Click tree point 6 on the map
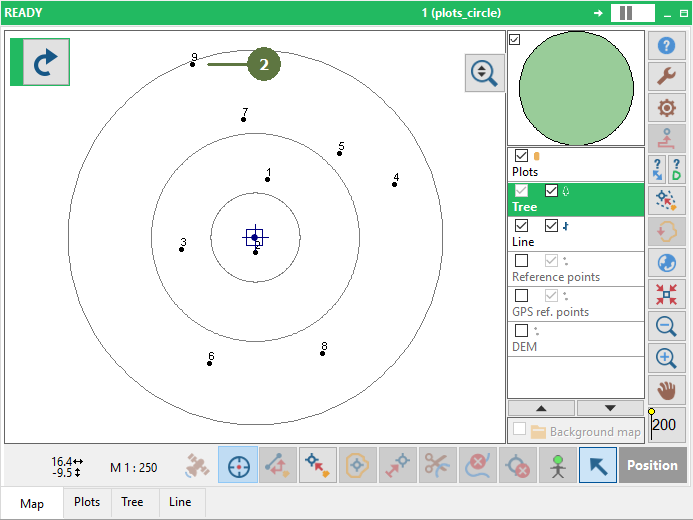The height and width of the screenshot is (520, 693). tap(209, 363)
